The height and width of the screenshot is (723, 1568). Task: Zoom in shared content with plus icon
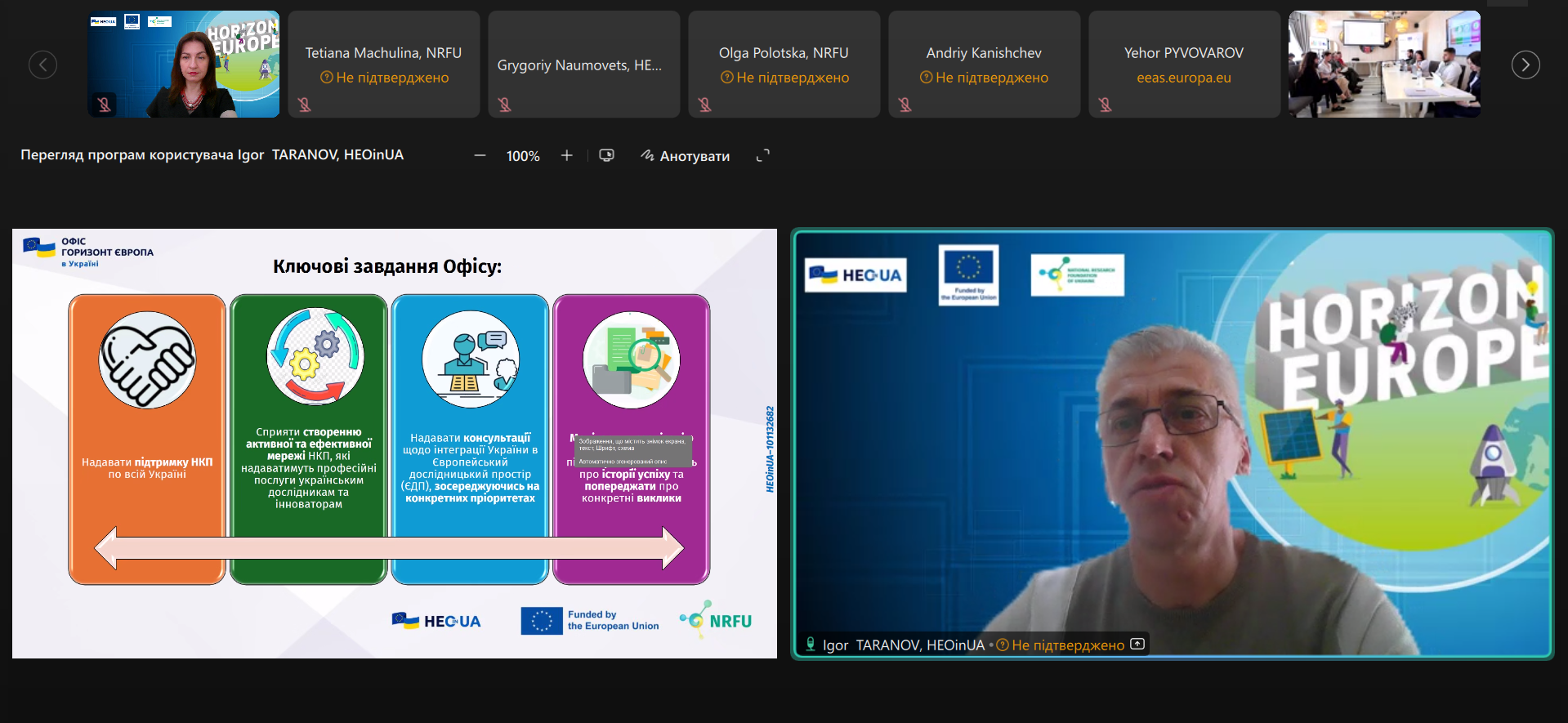[566, 155]
